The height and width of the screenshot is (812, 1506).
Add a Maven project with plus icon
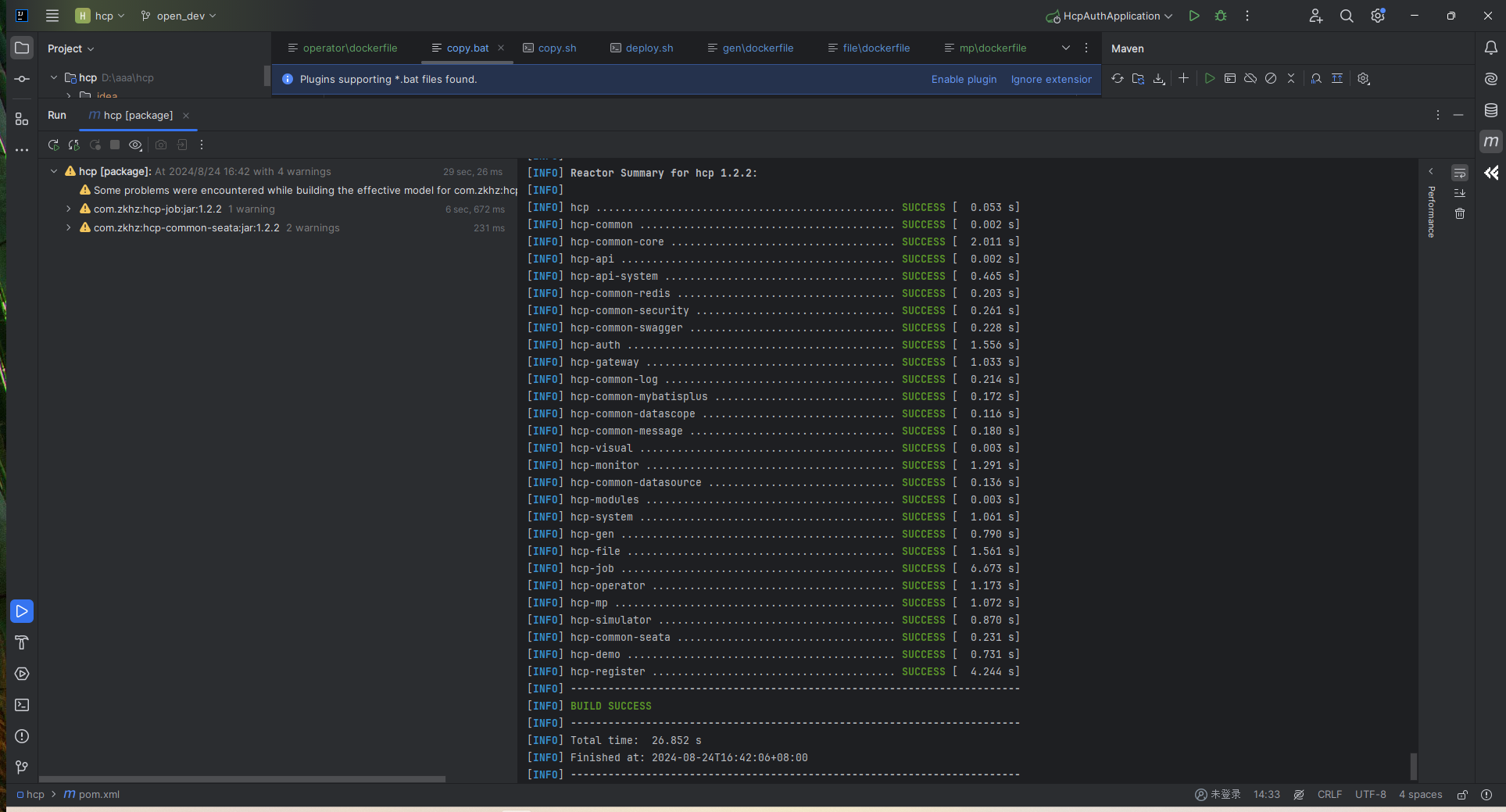click(x=1183, y=78)
